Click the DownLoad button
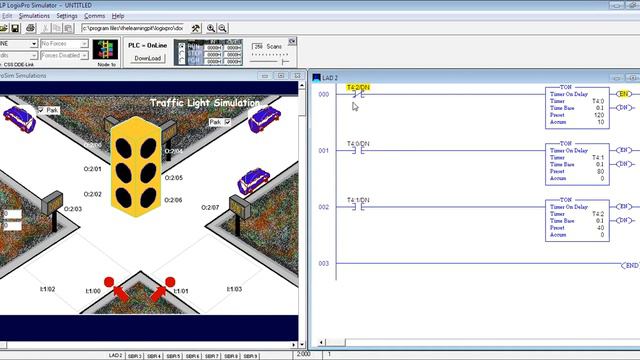640x360 pixels. [x=148, y=58]
